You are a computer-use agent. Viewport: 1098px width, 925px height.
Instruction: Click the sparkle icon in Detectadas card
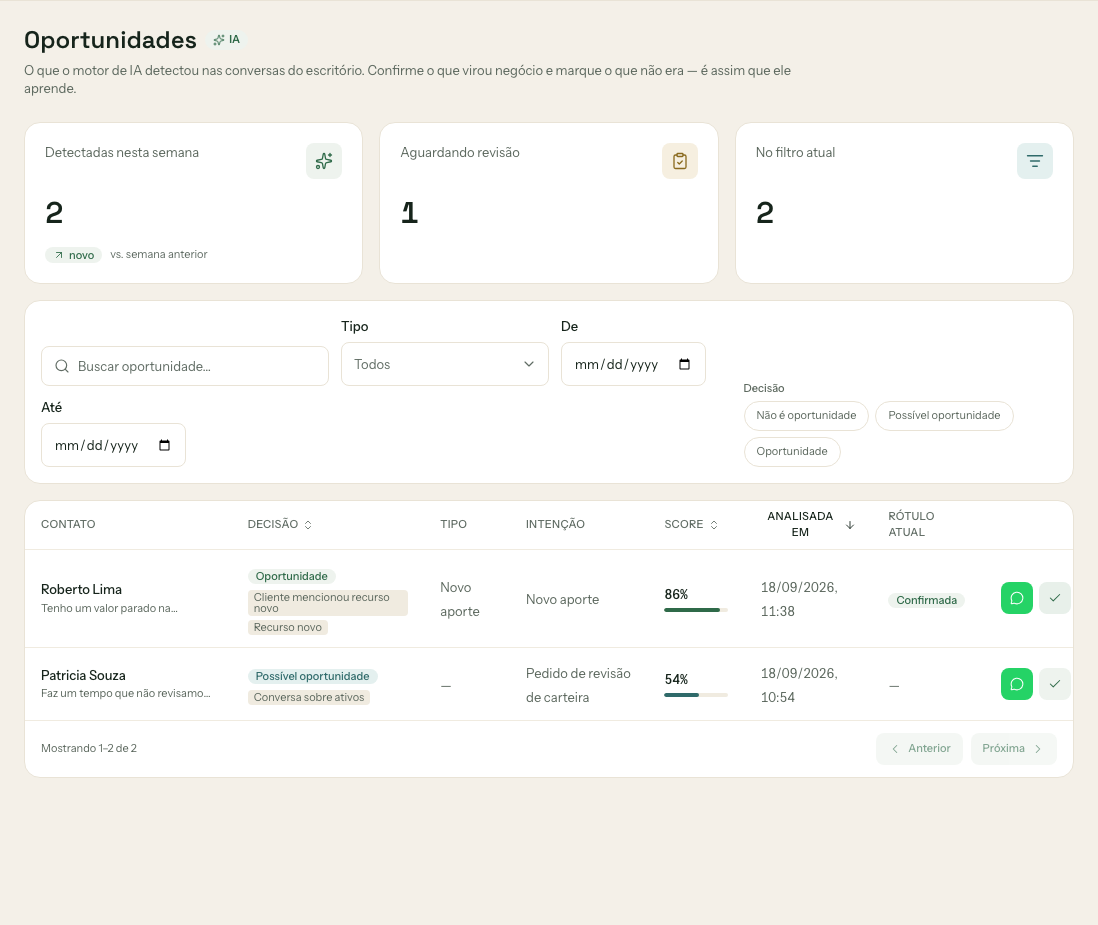point(324,161)
